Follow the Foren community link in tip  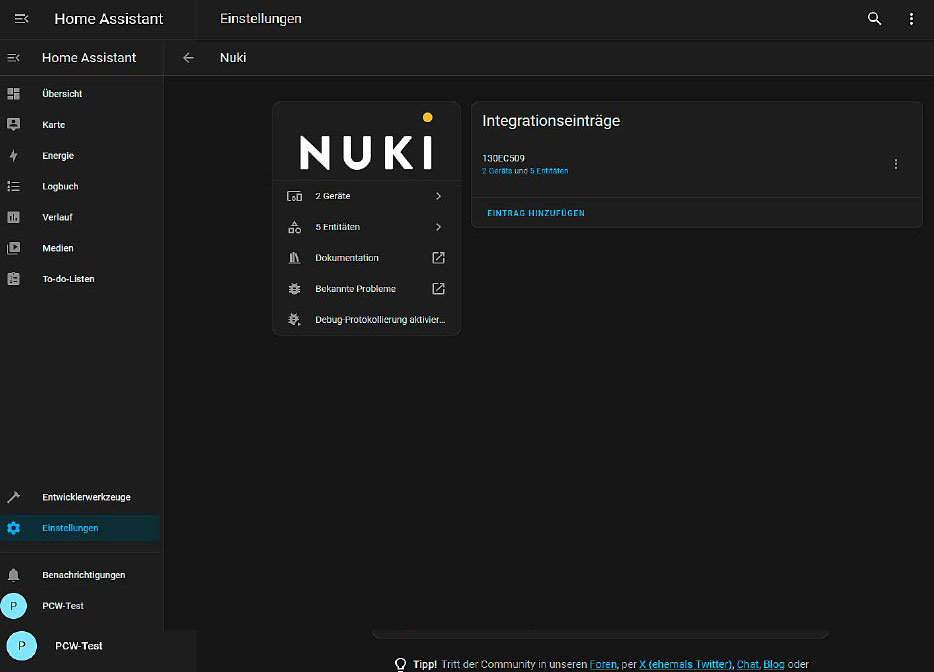pyautogui.click(x=603, y=664)
